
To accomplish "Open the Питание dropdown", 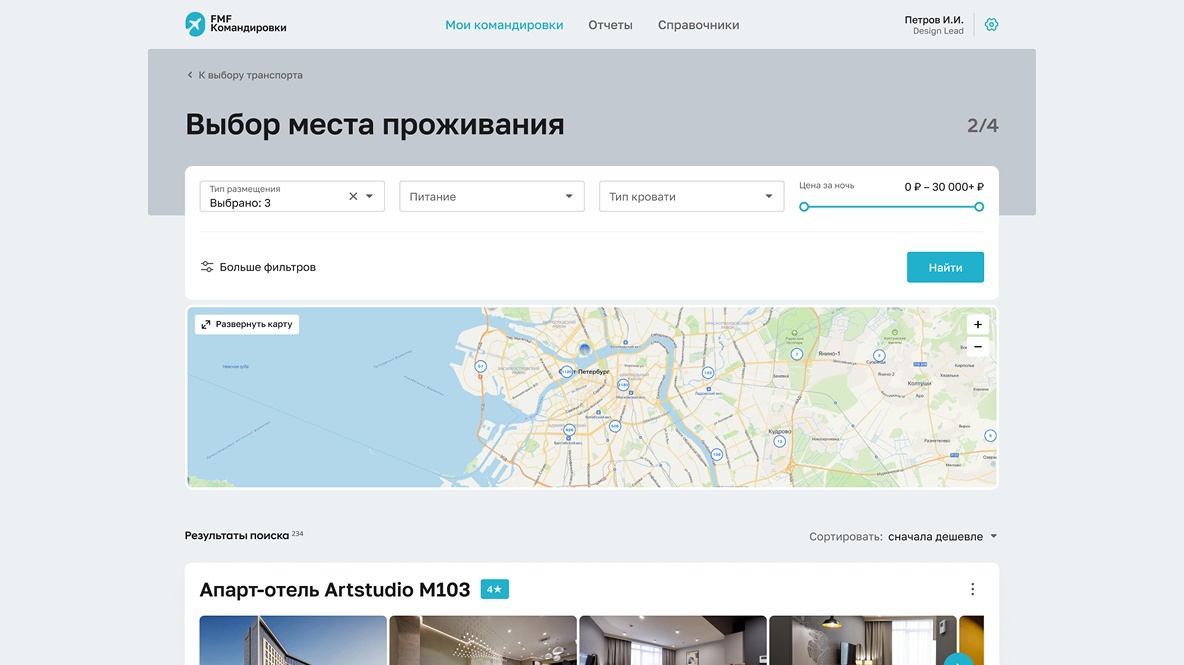I will pos(491,196).
